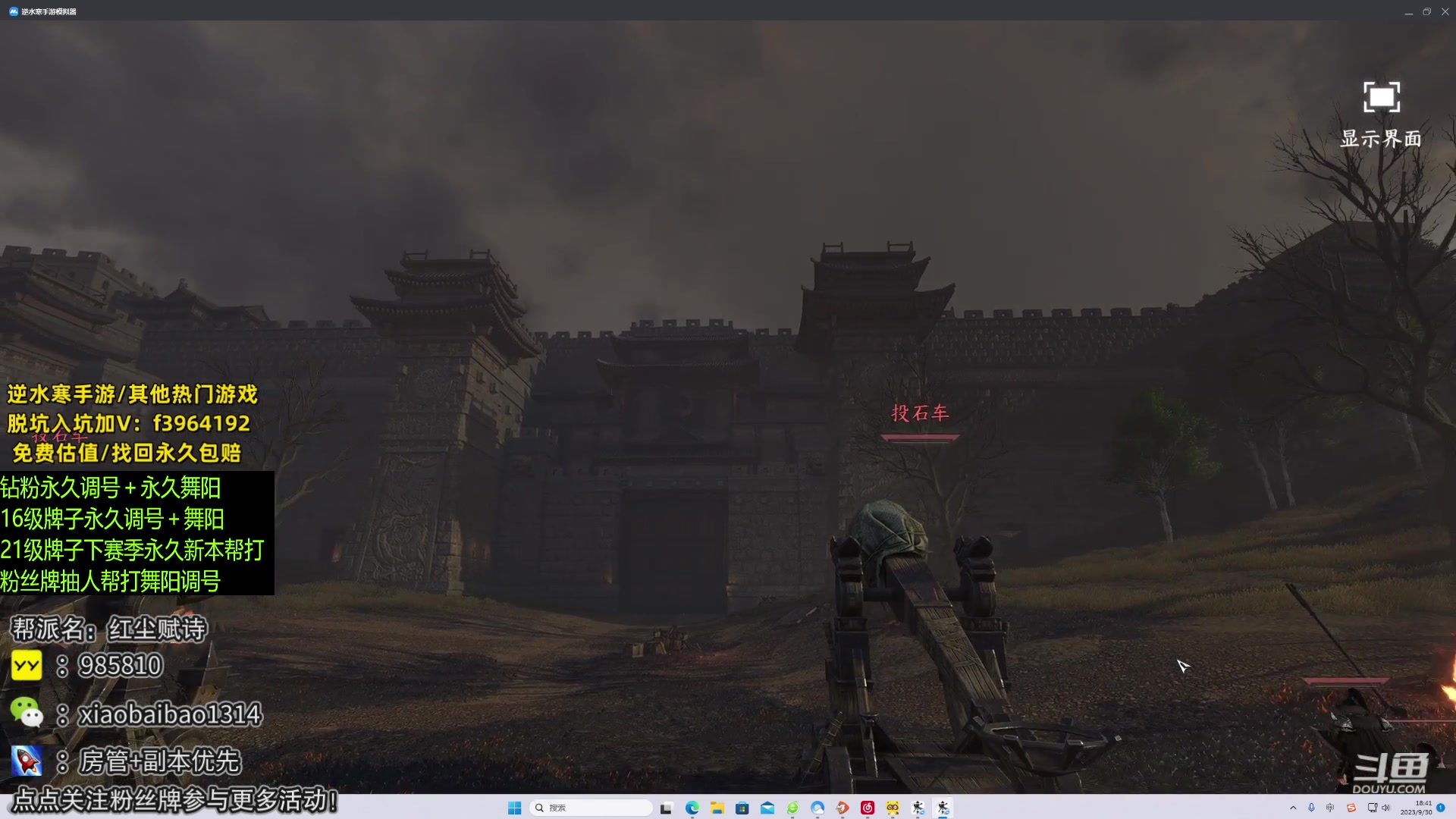Open Mail app from taskbar
The image size is (1456, 819).
(767, 808)
